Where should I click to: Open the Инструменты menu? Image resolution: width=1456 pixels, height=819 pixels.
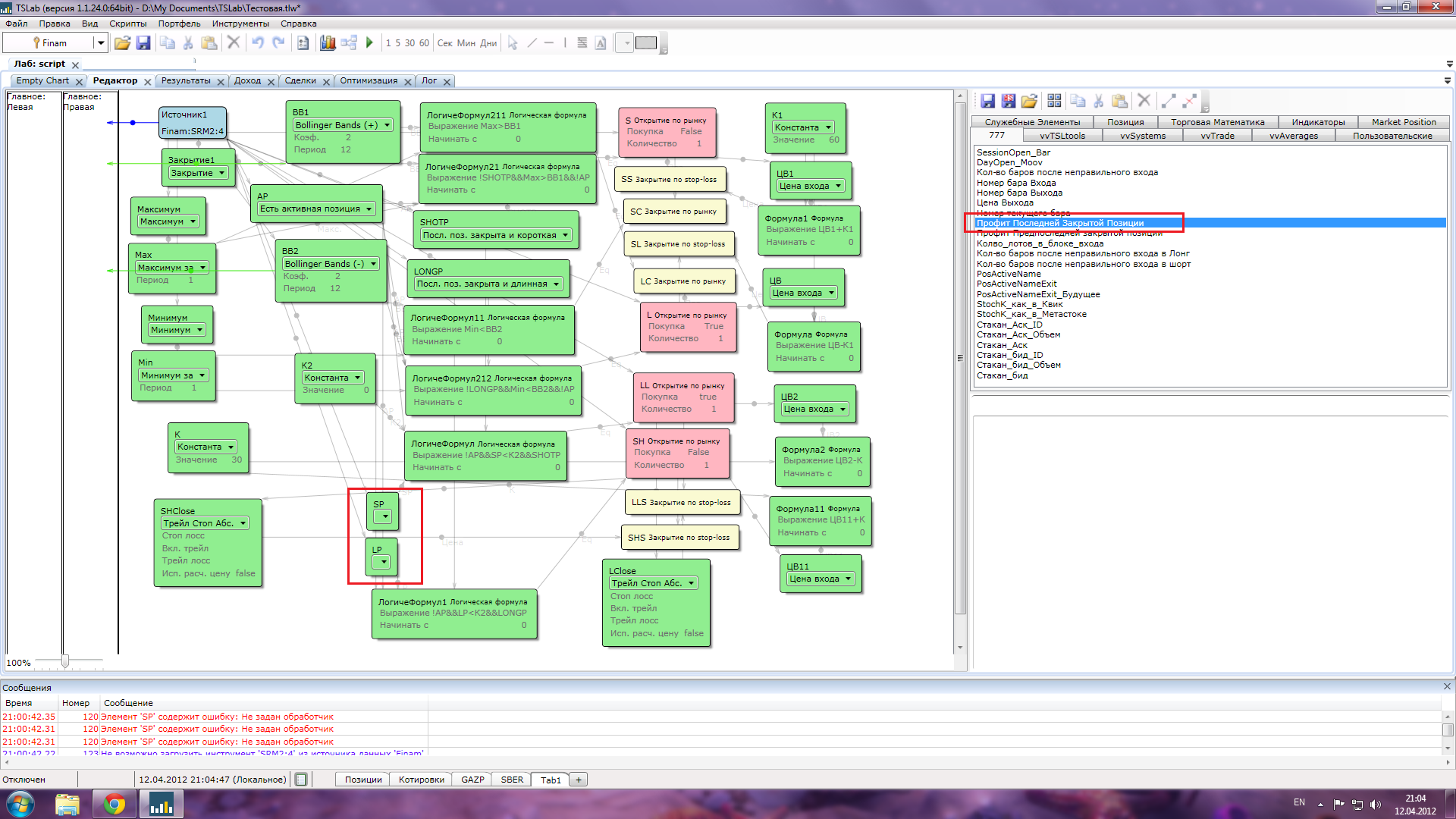point(240,24)
